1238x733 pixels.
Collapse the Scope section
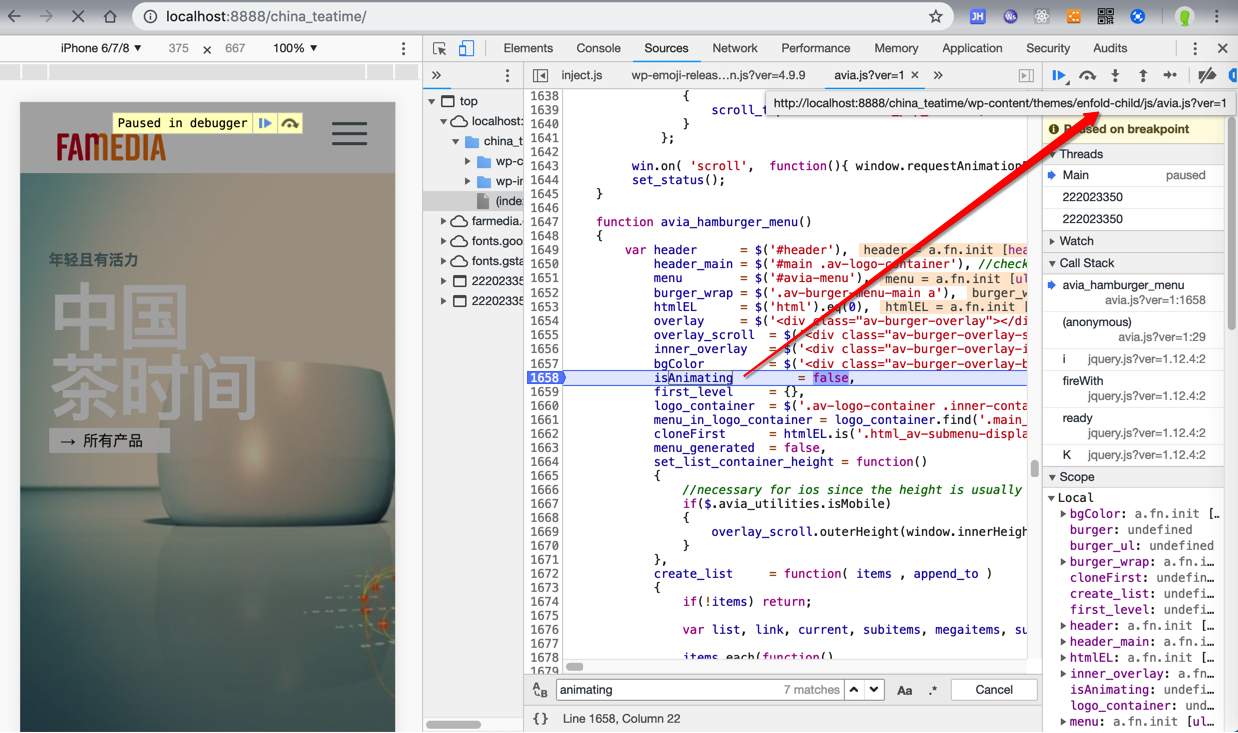coord(1077,477)
